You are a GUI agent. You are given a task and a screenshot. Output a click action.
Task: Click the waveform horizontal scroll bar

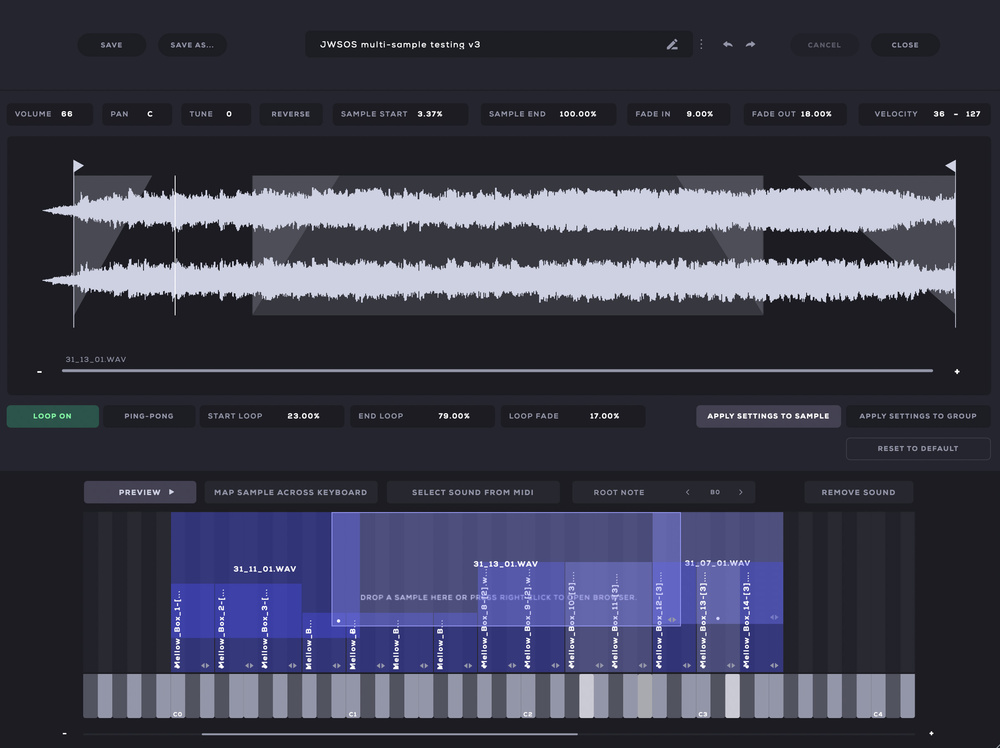pyautogui.click(x=497, y=371)
